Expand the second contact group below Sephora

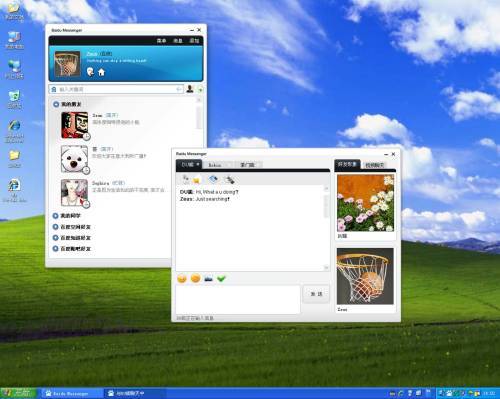[55, 216]
